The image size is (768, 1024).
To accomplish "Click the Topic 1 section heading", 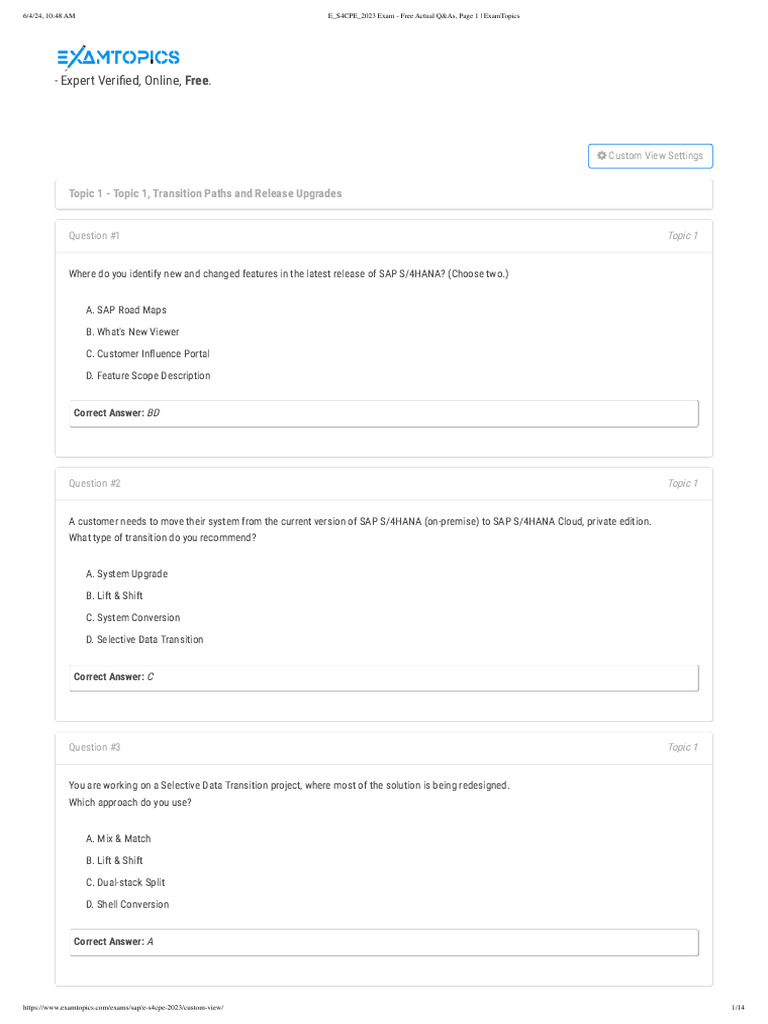I will 205,194.
